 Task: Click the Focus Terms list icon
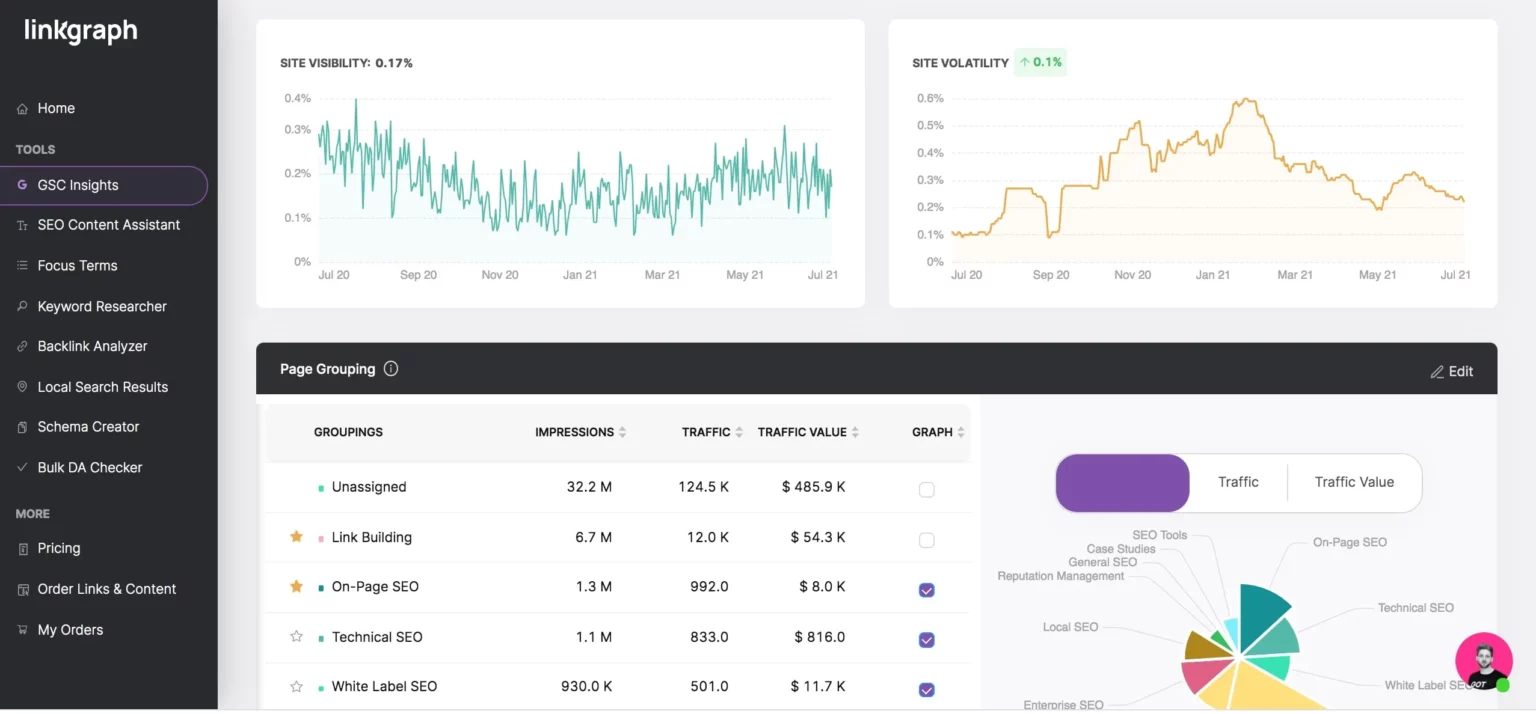pyautogui.click(x=21, y=265)
